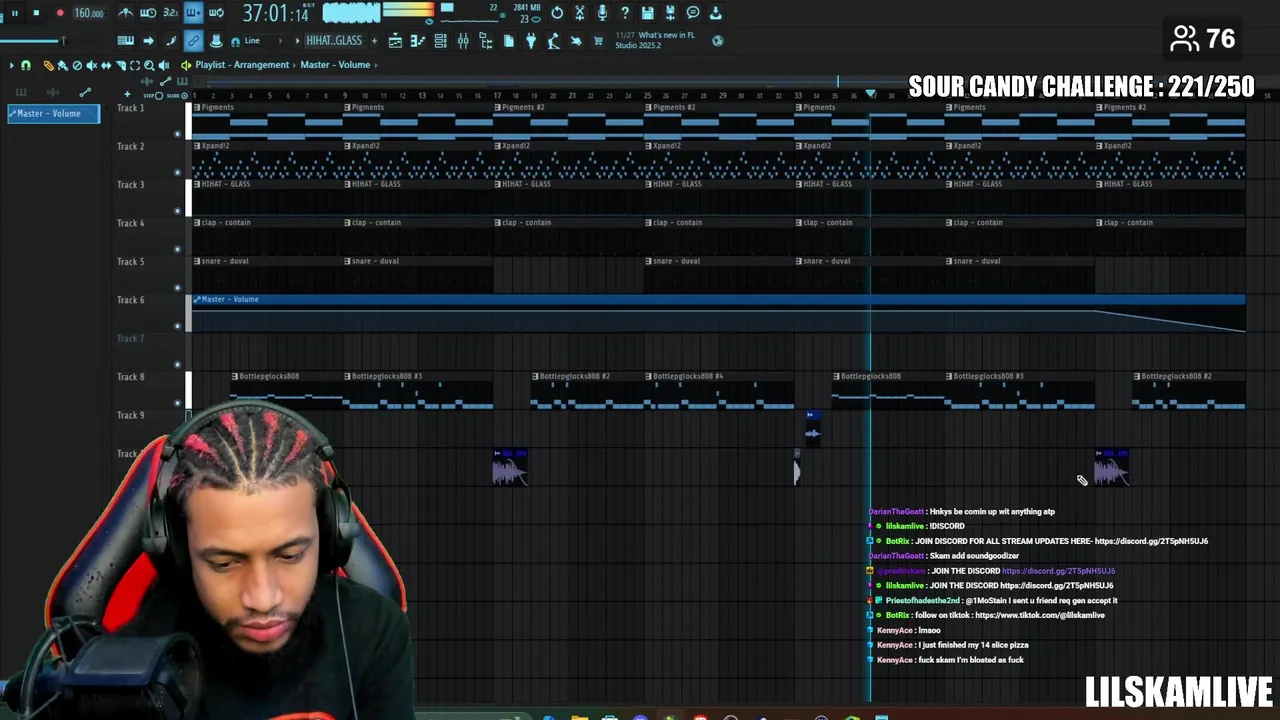Click the export download arrow icon

(716, 13)
